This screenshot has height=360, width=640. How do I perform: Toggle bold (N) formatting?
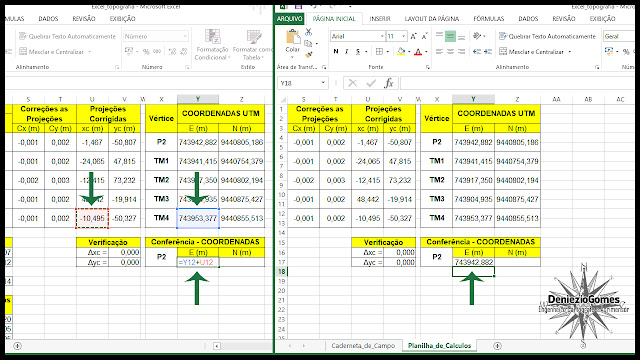[x=336, y=51]
